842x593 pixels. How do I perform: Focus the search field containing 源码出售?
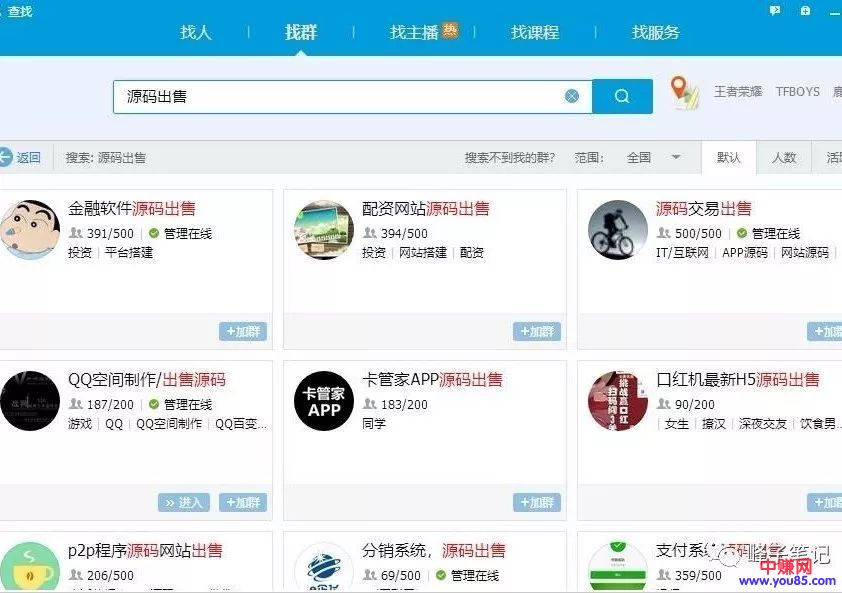pyautogui.click(x=340, y=96)
